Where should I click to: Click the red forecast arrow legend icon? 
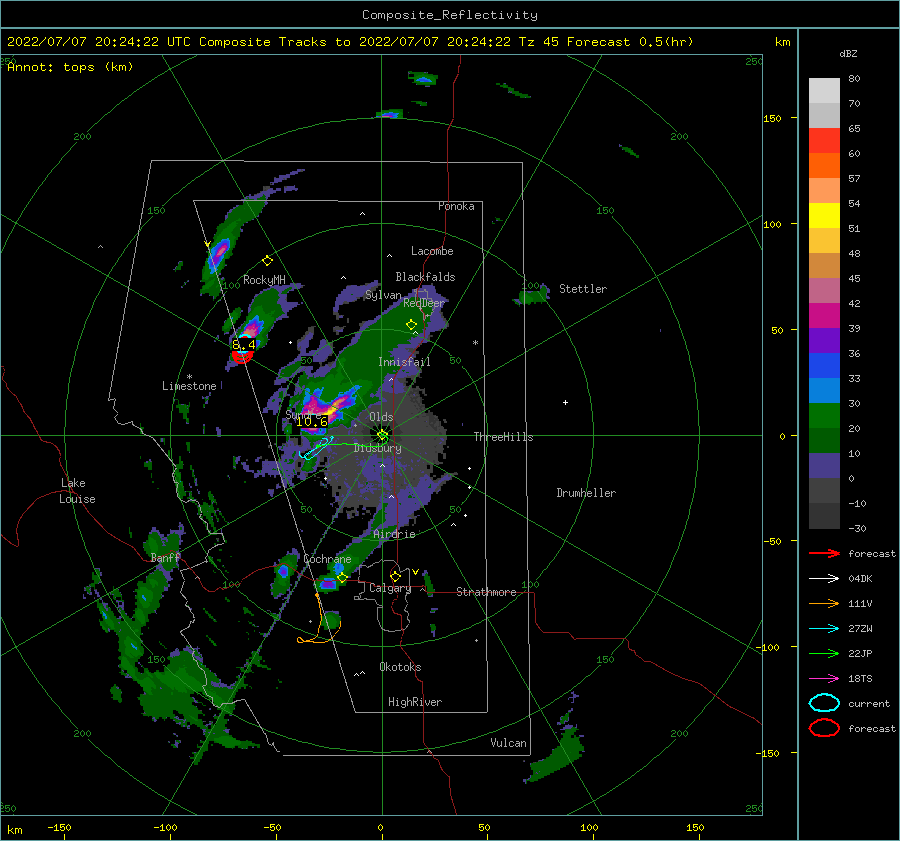(x=824, y=553)
